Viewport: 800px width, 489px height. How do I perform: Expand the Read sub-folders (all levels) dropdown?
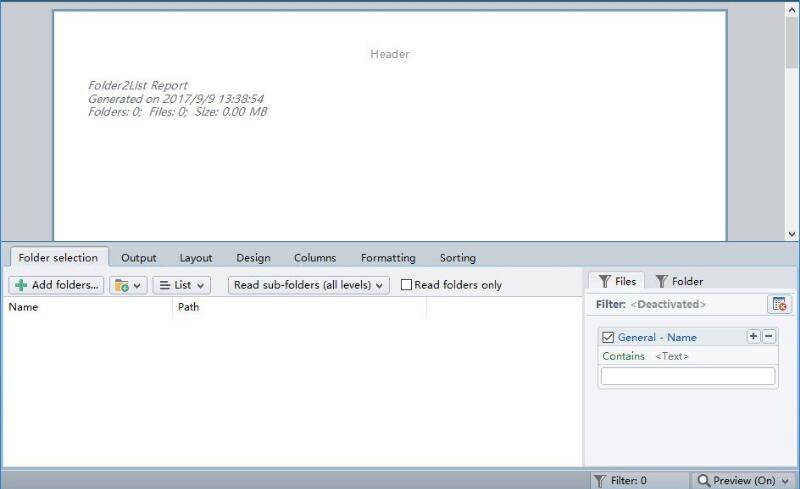click(x=309, y=285)
